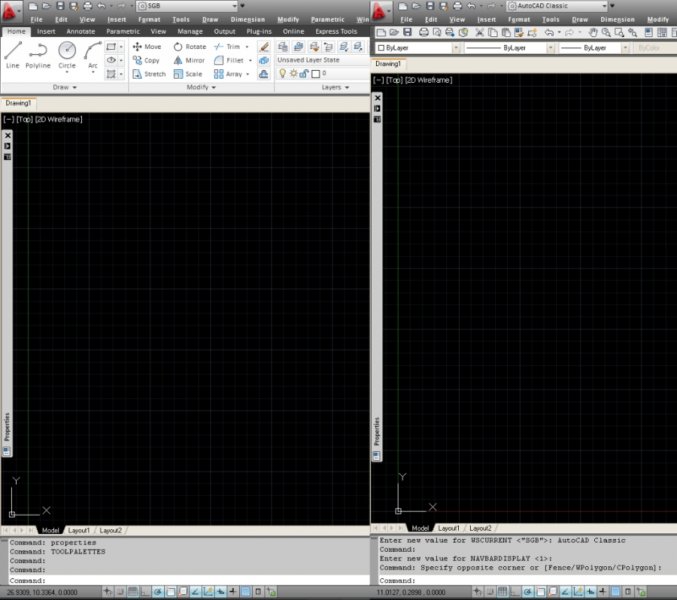The height and width of the screenshot is (600, 677).
Task: Select the Polyline drawing tool
Action: [38, 53]
